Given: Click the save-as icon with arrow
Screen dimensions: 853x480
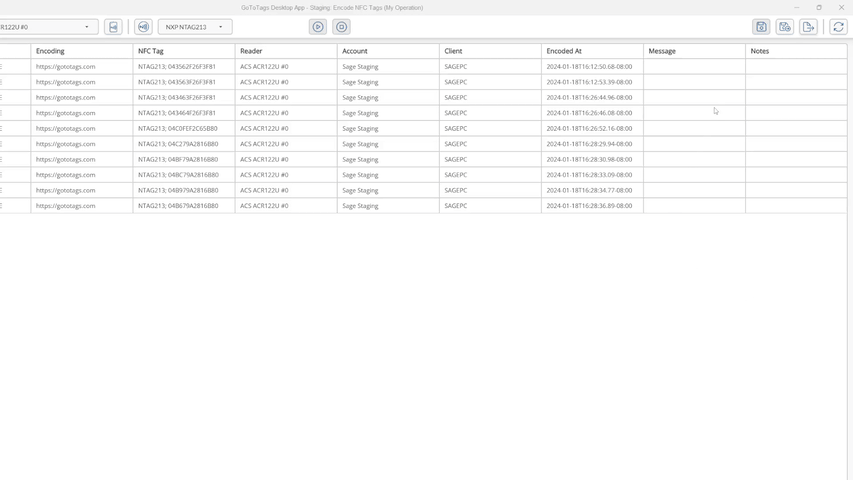Looking at the screenshot, I should tap(785, 27).
